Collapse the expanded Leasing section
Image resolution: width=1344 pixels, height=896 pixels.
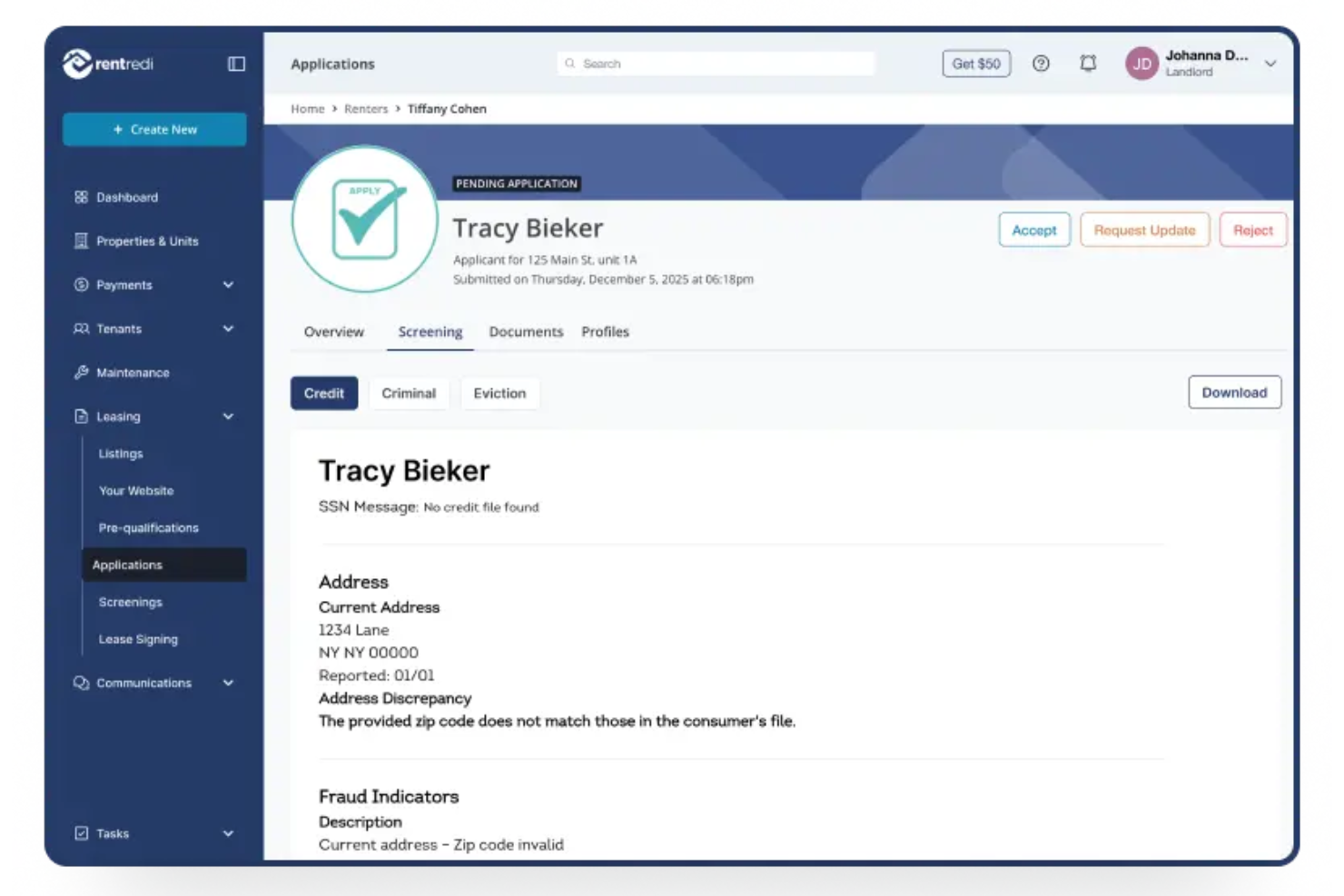[x=228, y=416]
